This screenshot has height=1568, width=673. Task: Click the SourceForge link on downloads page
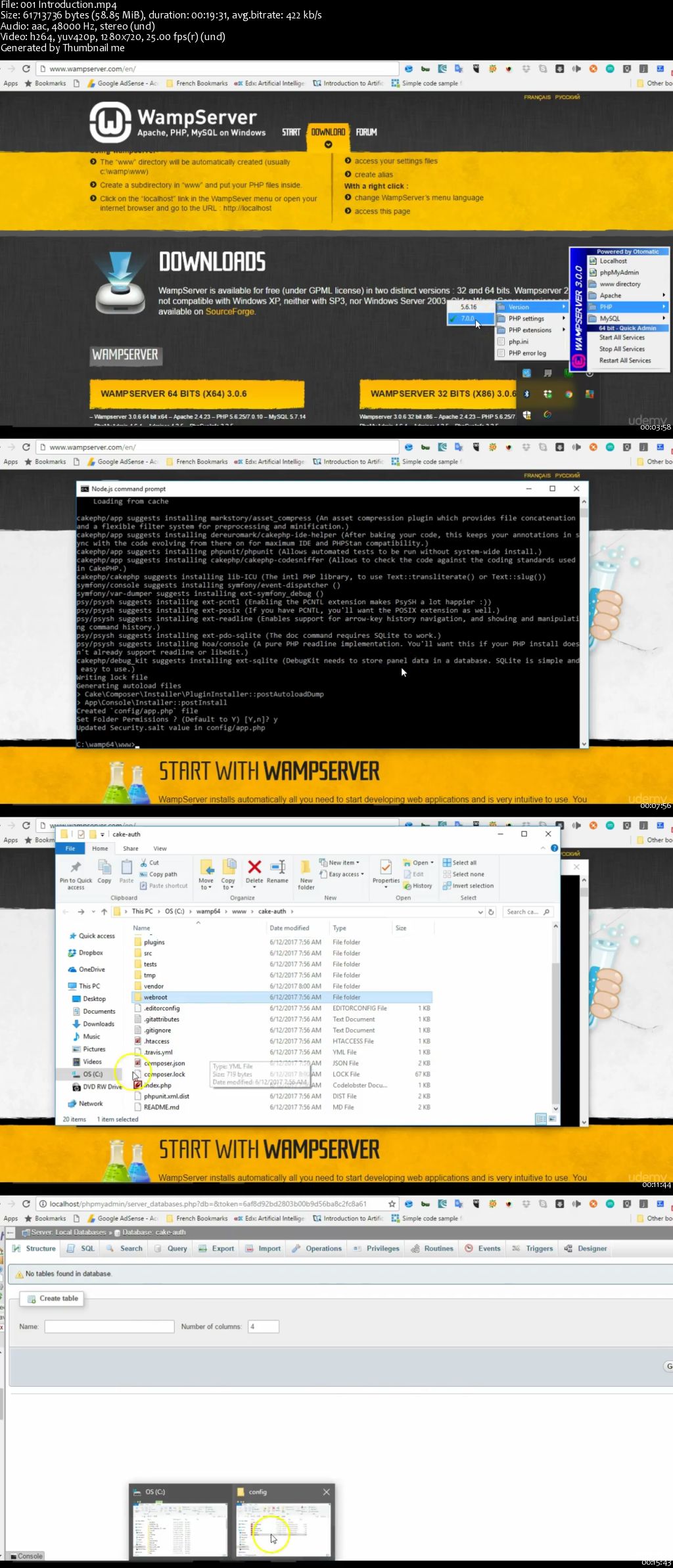(x=229, y=311)
